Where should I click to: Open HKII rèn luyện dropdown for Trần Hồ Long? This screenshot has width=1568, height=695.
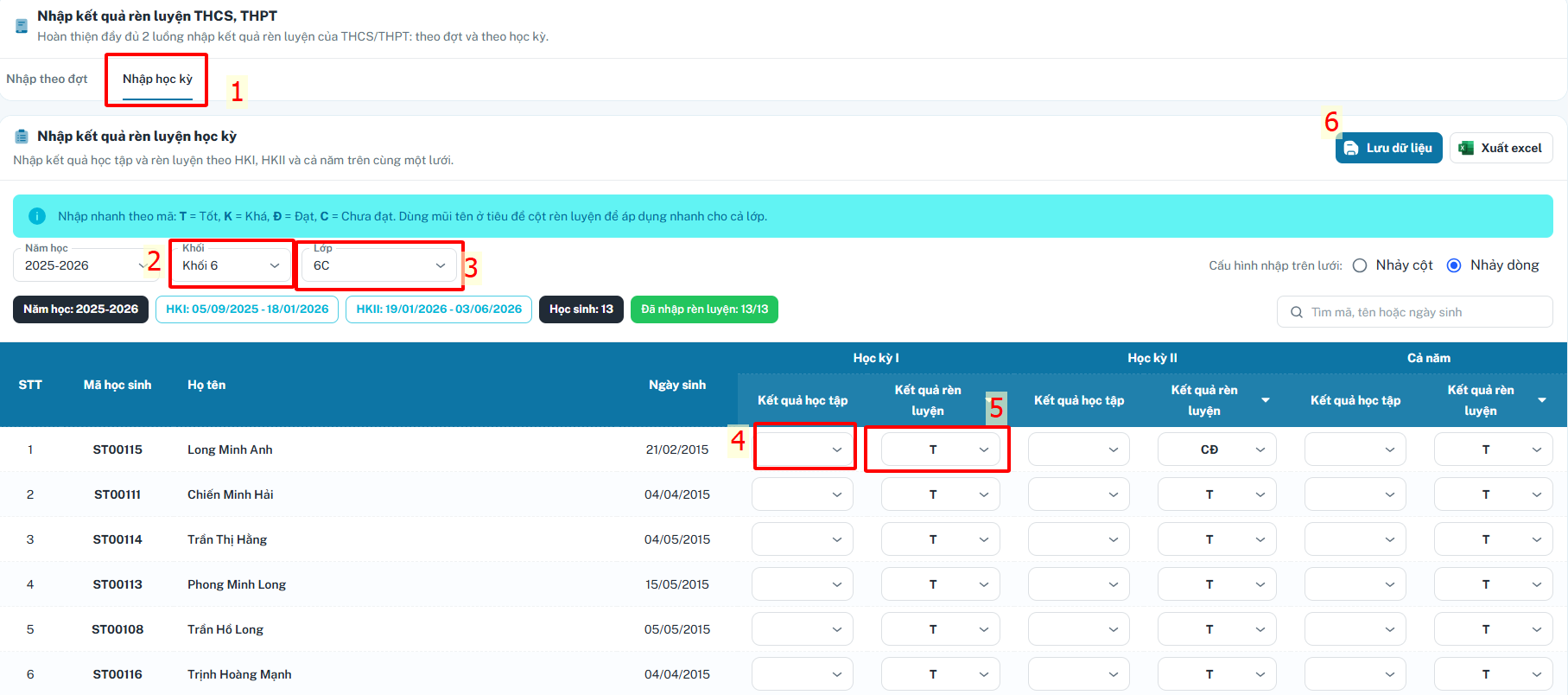[1217, 629]
